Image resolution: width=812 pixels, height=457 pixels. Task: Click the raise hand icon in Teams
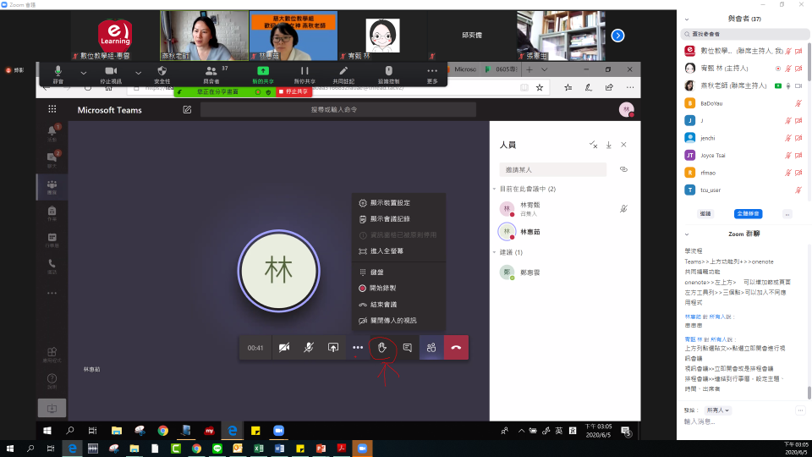[x=382, y=347]
